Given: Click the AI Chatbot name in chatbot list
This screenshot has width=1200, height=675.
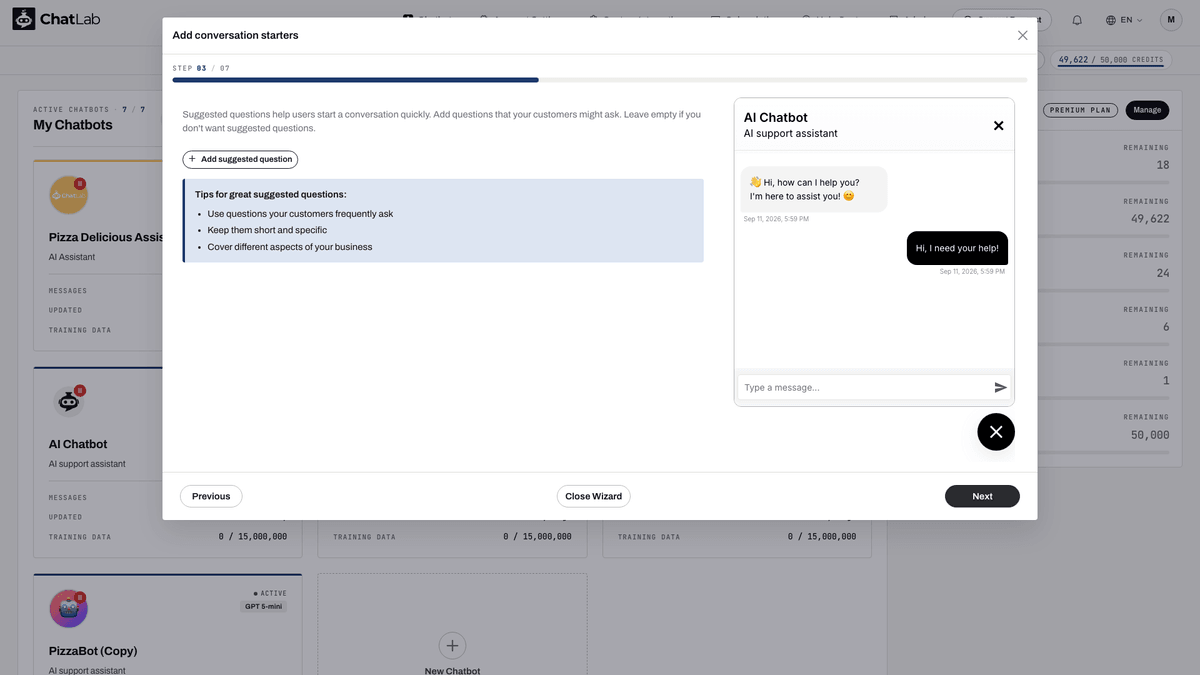Looking at the screenshot, I should 78,444.
